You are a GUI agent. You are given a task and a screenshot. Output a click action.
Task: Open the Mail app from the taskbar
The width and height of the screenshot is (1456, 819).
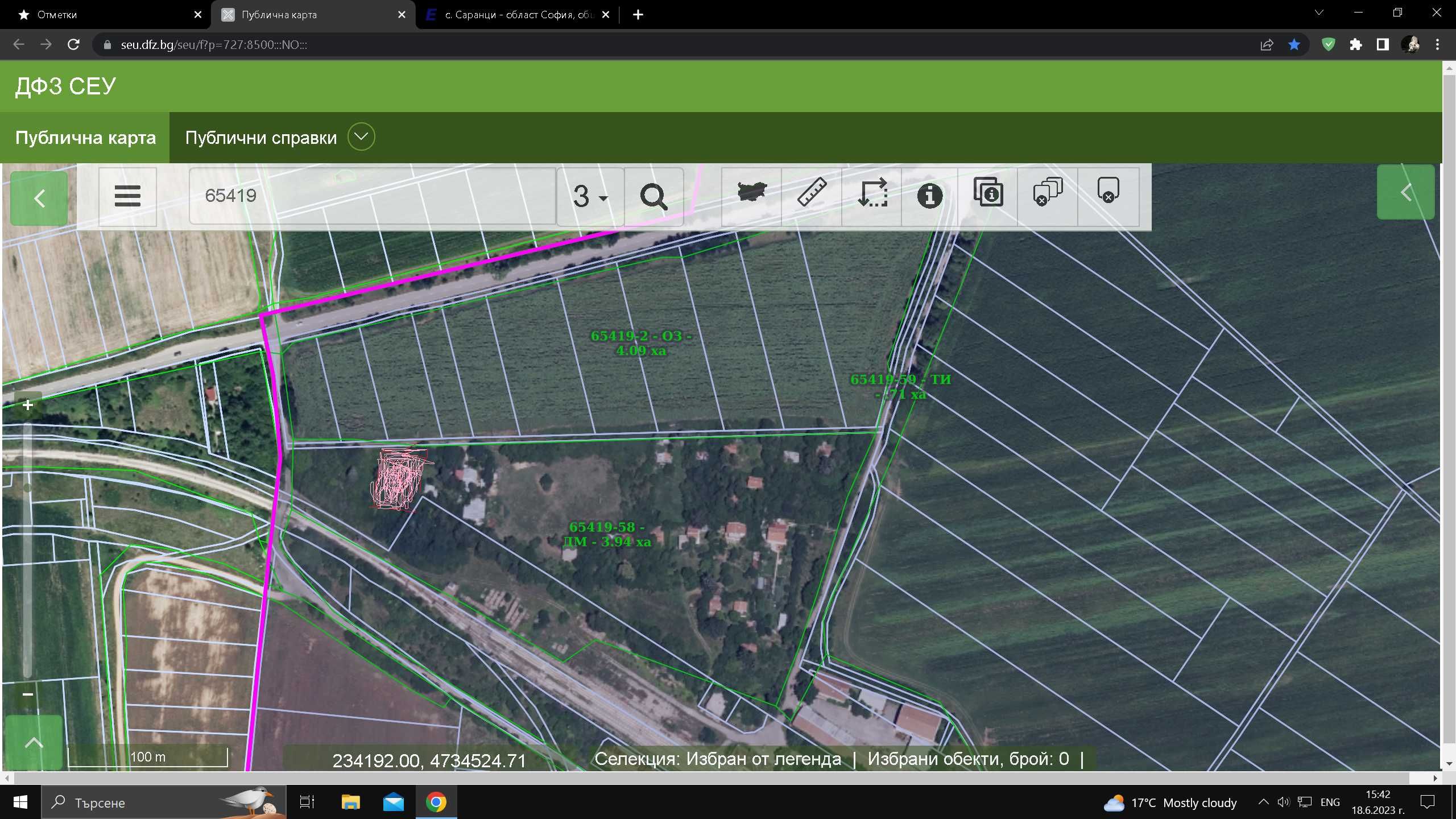[394, 803]
